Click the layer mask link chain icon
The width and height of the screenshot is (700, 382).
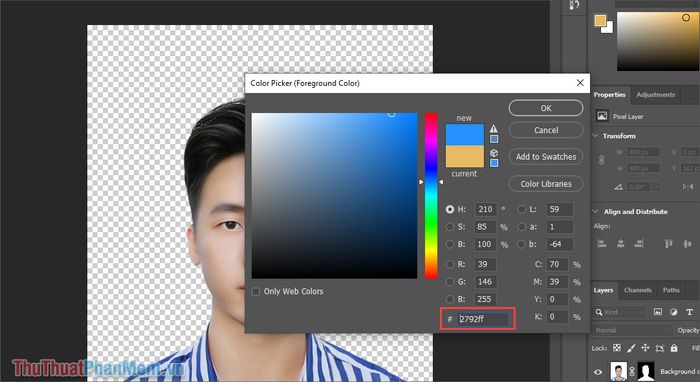point(632,371)
